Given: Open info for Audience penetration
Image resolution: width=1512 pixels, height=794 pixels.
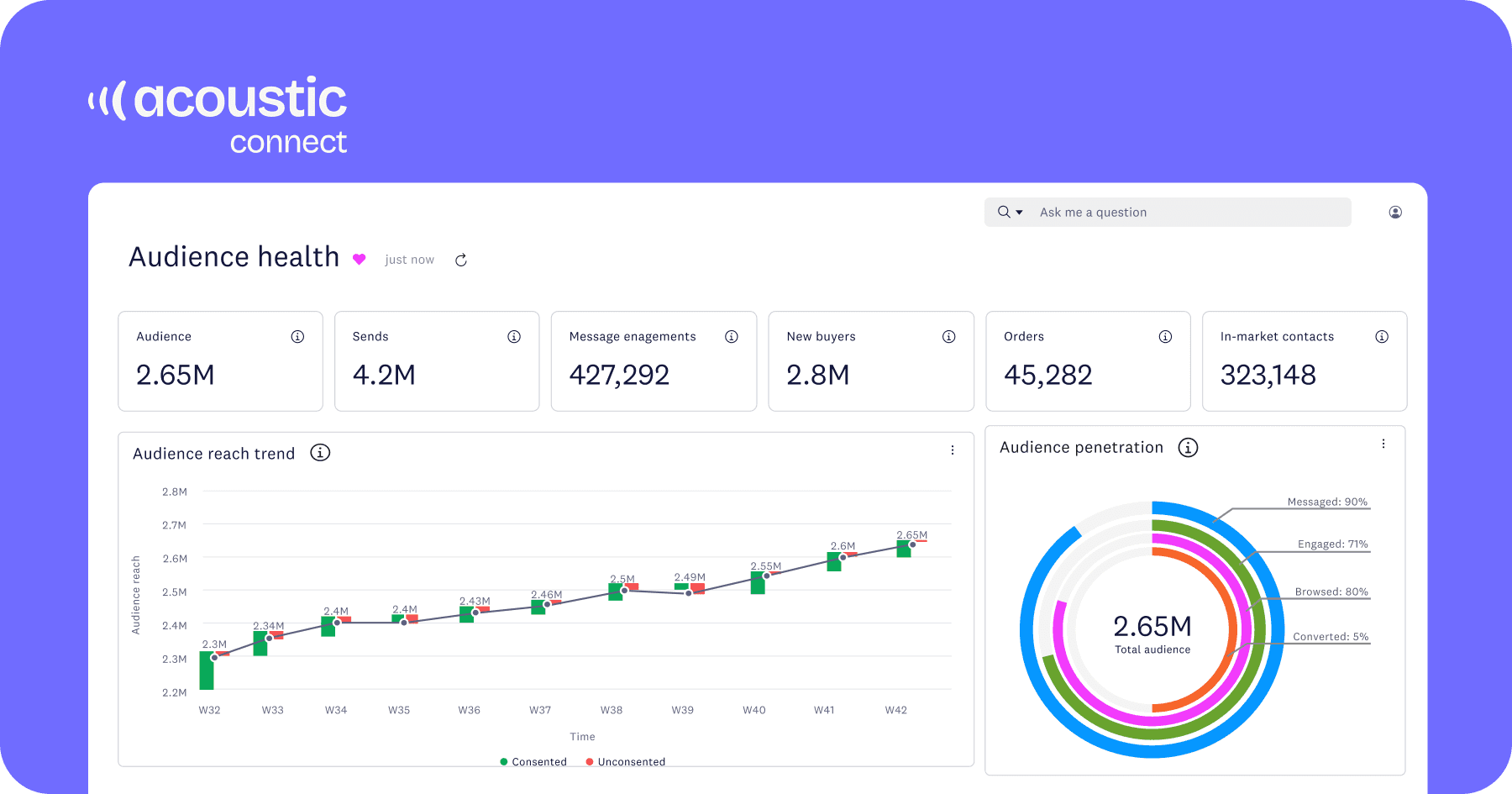Looking at the screenshot, I should (x=1188, y=447).
